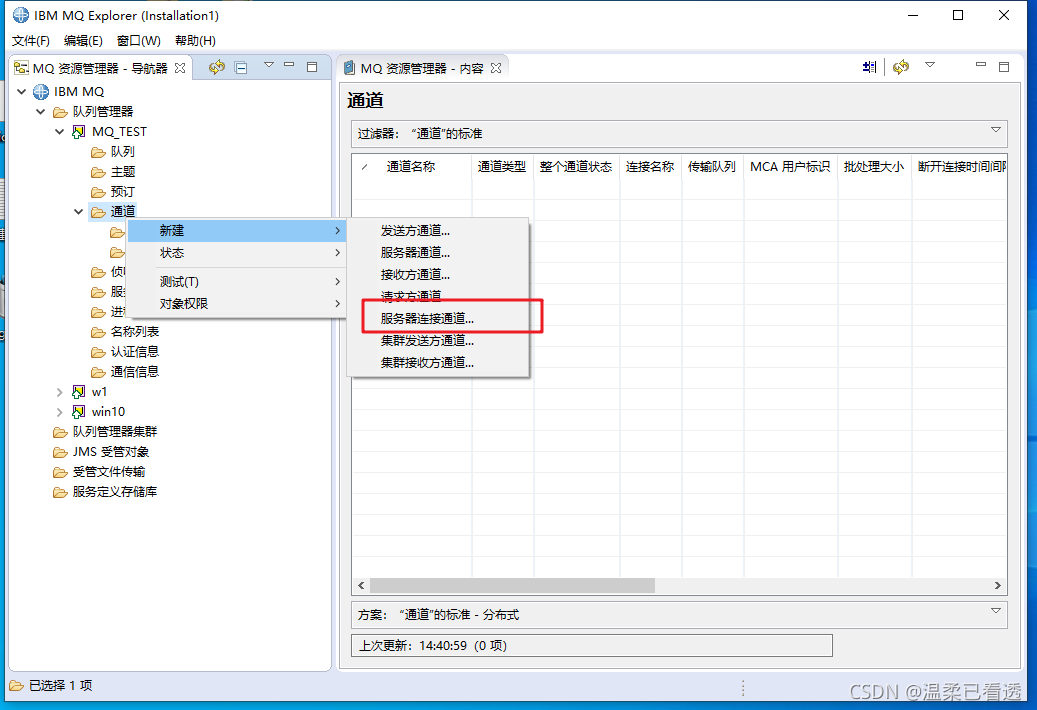Image resolution: width=1037 pixels, height=710 pixels.
Task: Select the 主题 folder
Action: (x=113, y=172)
